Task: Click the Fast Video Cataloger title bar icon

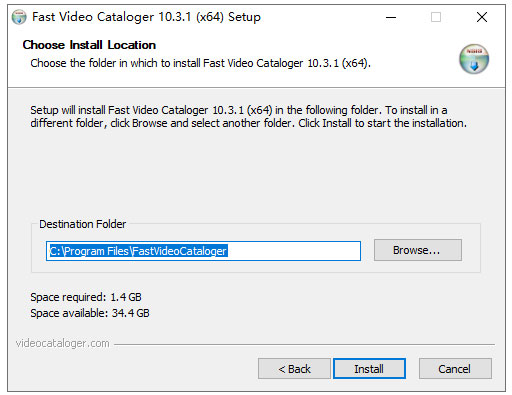Action: tap(19, 17)
